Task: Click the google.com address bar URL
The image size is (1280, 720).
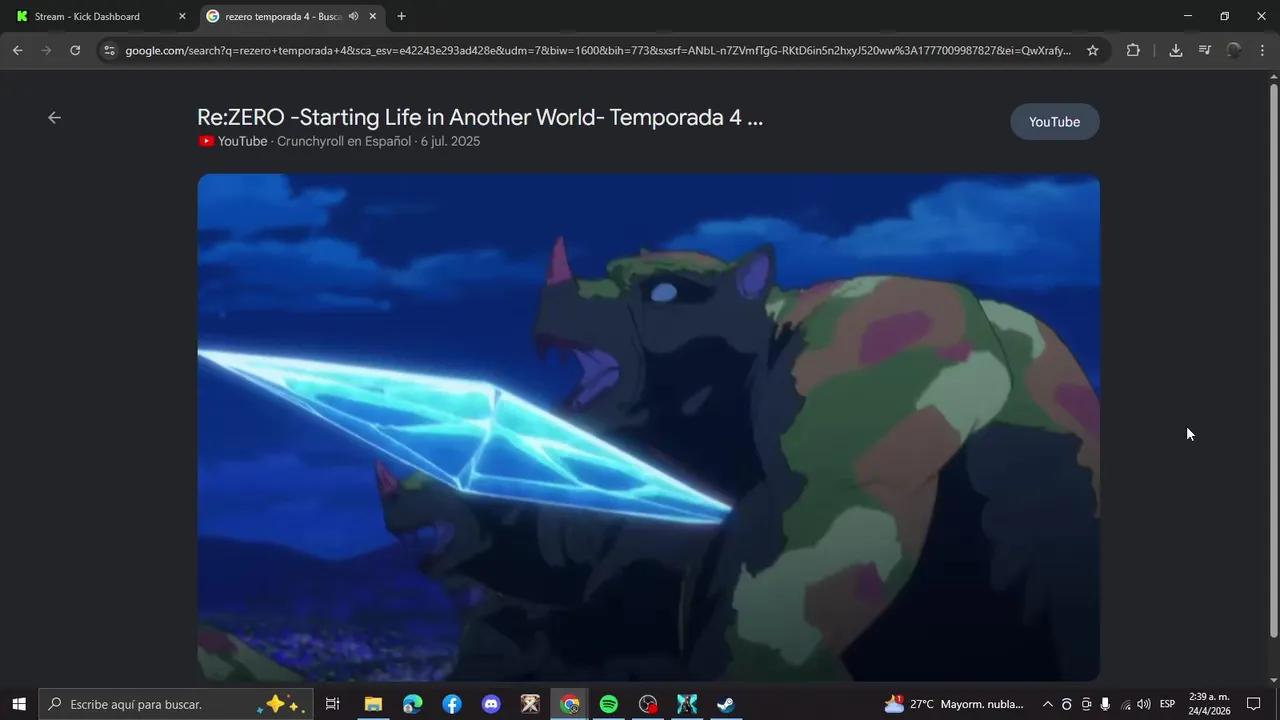Action: (x=598, y=50)
